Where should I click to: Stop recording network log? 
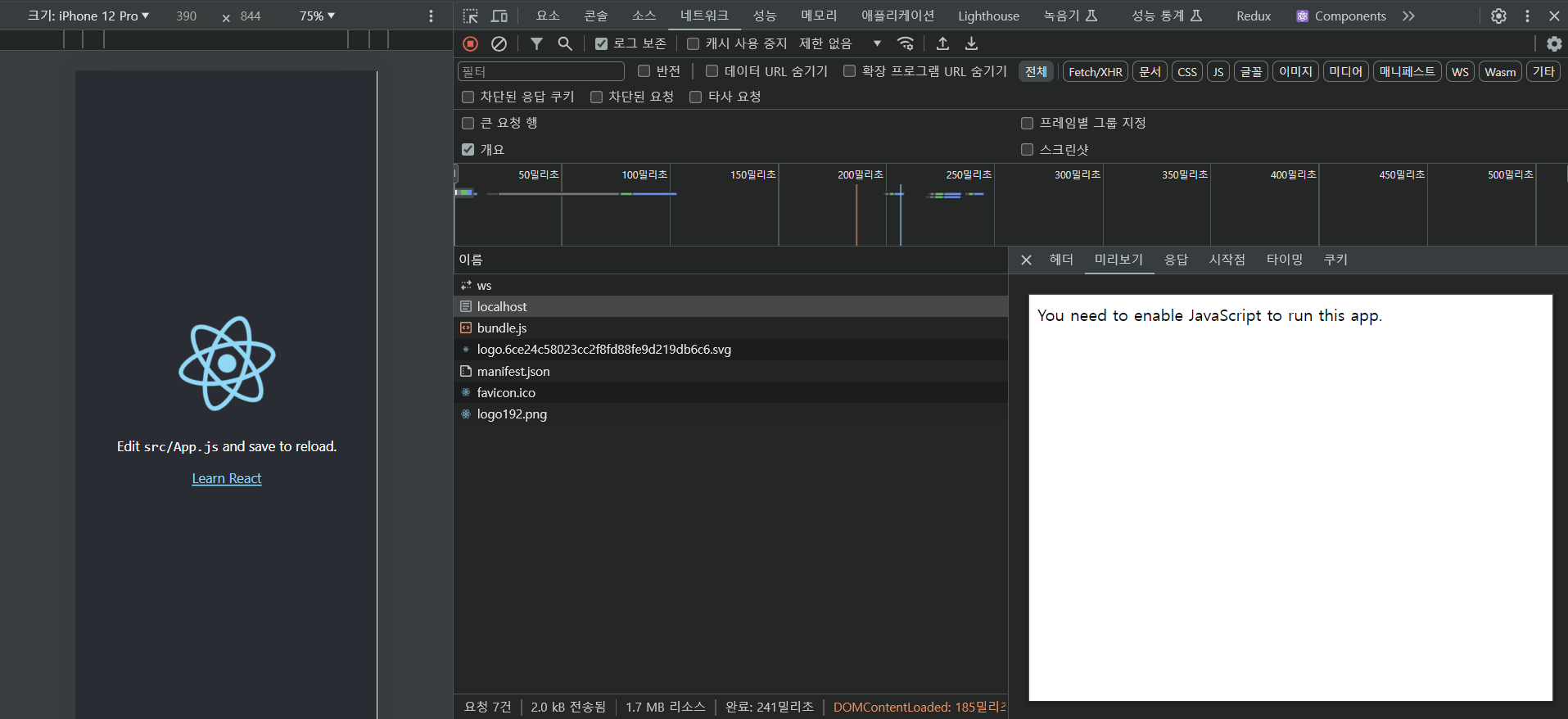click(470, 43)
